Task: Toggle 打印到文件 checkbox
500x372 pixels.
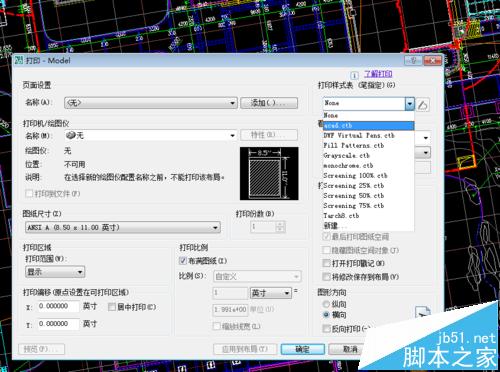Action: [x=29, y=193]
